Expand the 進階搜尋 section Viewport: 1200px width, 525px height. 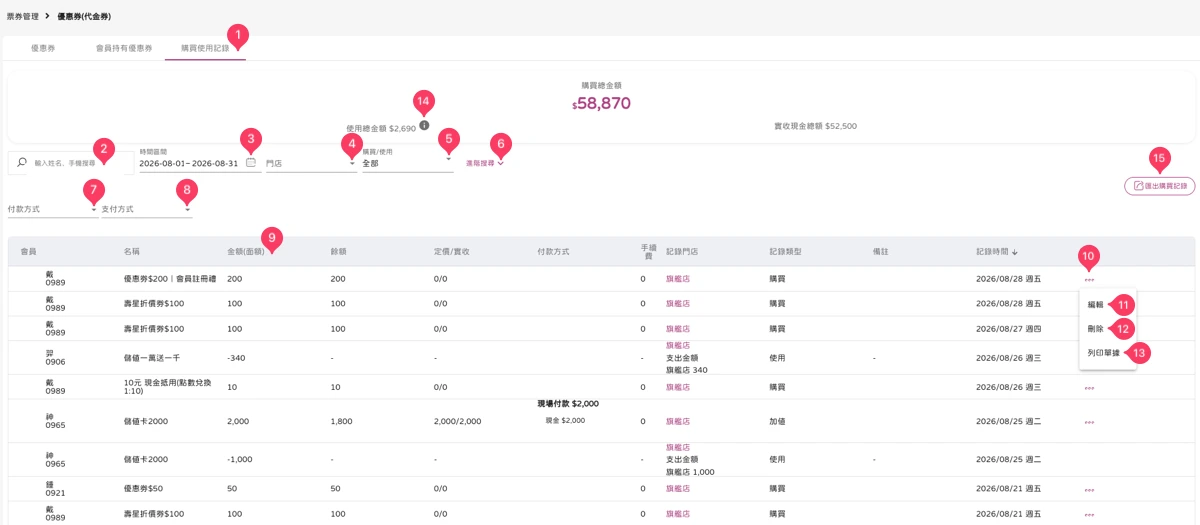click(485, 163)
